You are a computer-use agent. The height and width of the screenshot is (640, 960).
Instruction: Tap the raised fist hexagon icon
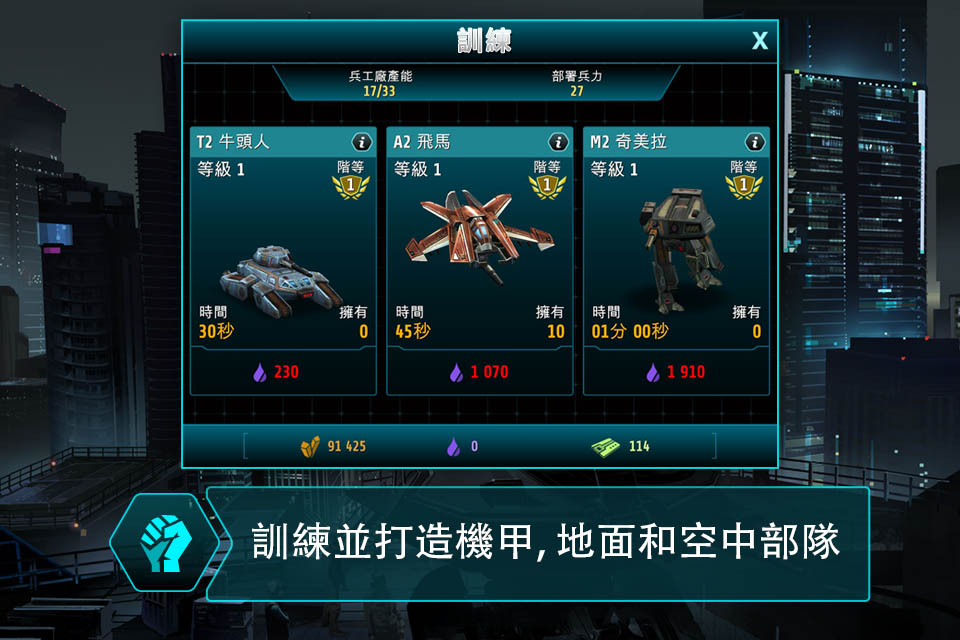[x=165, y=543]
